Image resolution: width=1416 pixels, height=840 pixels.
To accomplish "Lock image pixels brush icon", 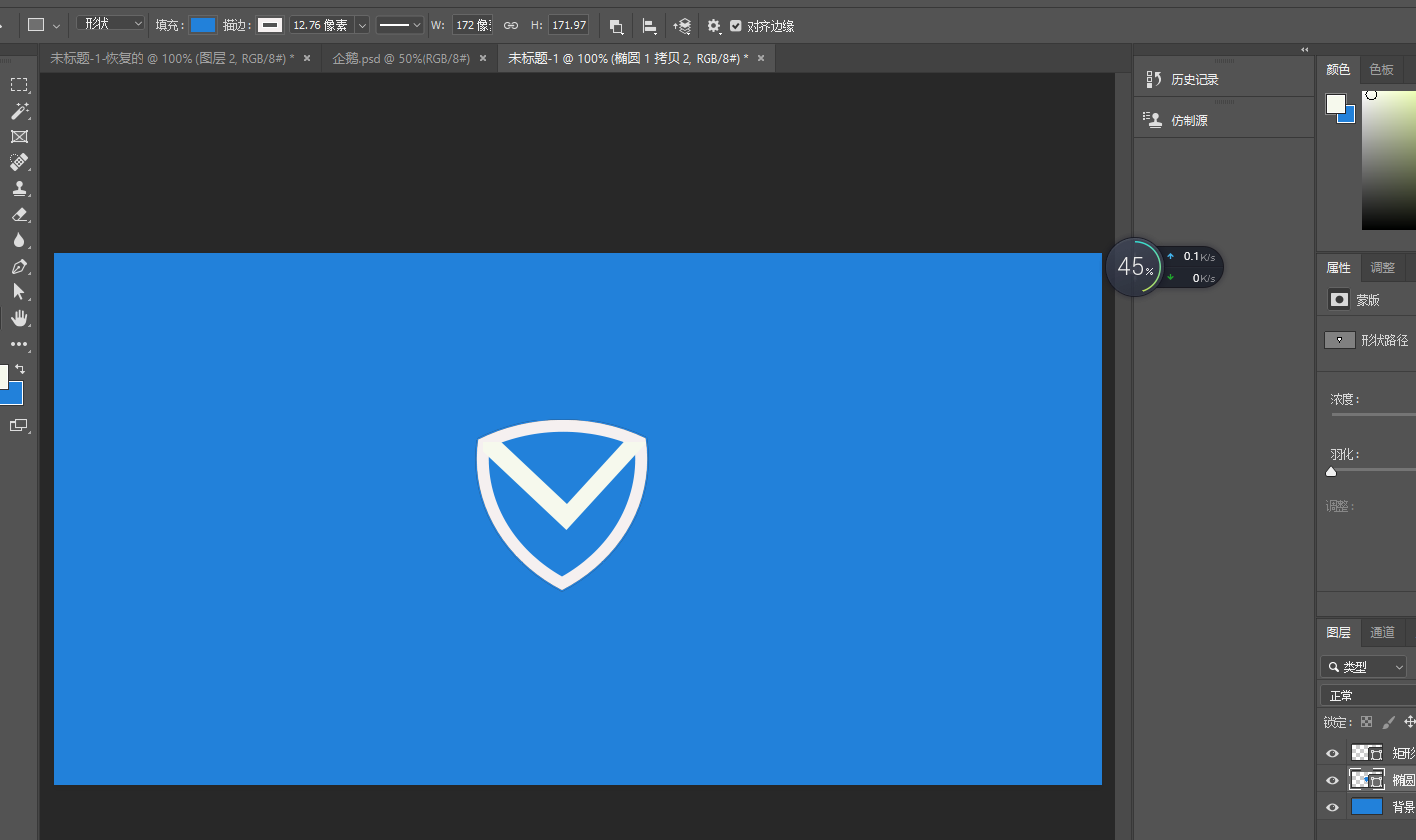I will click(x=1388, y=722).
